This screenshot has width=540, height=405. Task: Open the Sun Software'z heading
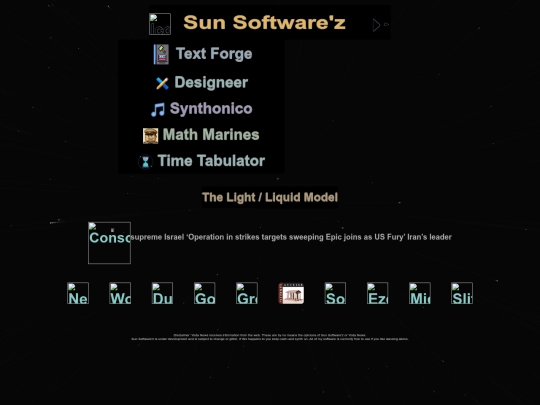tap(264, 23)
